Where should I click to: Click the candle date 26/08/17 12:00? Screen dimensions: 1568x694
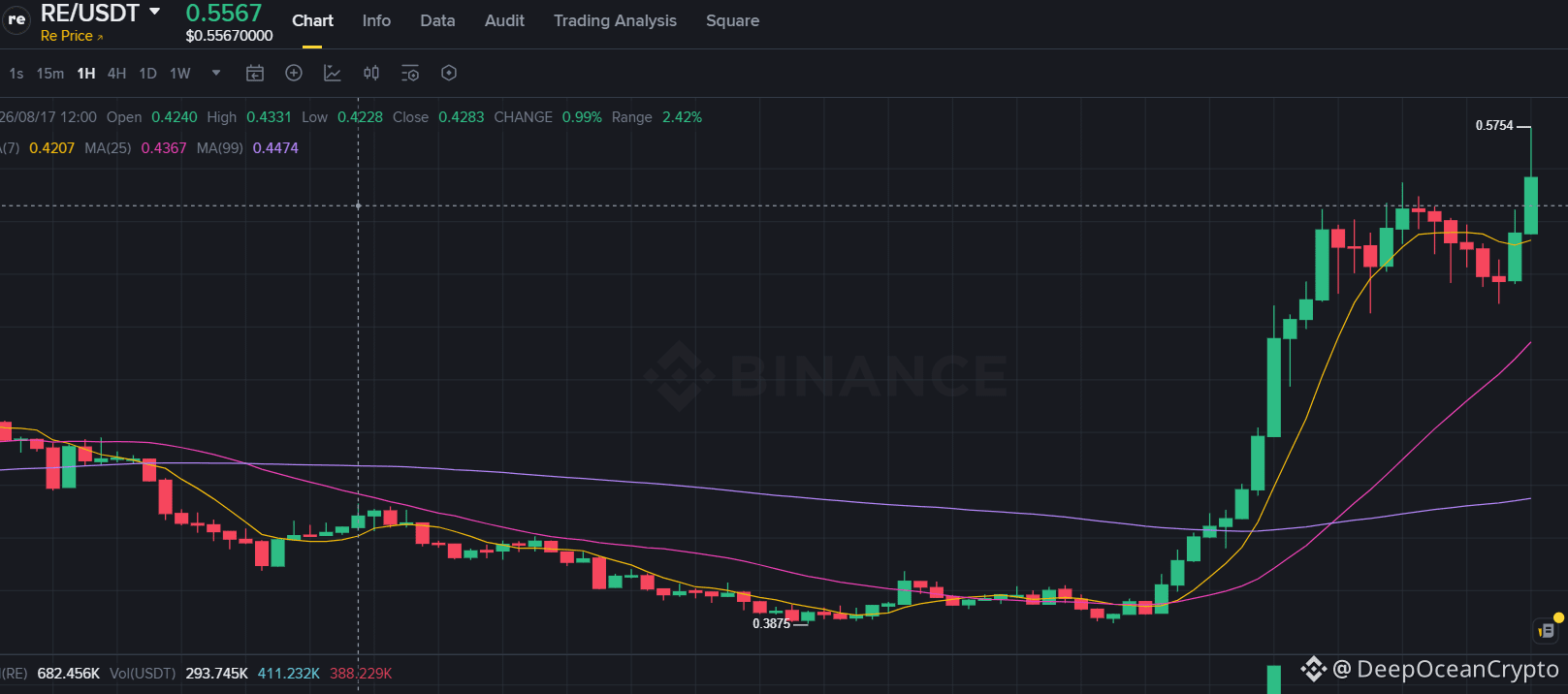pyautogui.click(x=48, y=117)
